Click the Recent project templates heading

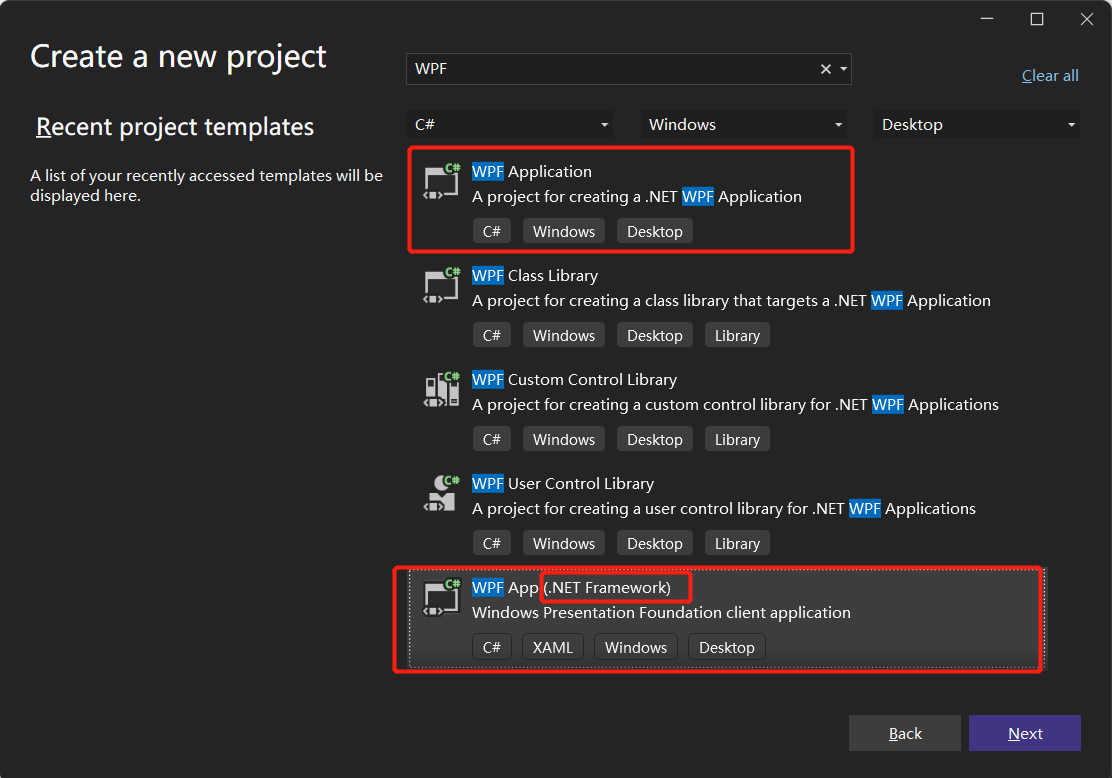[175, 127]
